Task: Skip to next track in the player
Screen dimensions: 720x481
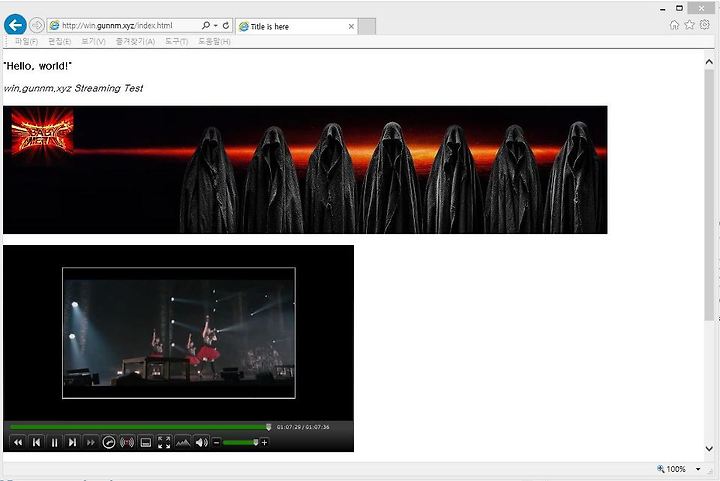Action: click(x=72, y=442)
